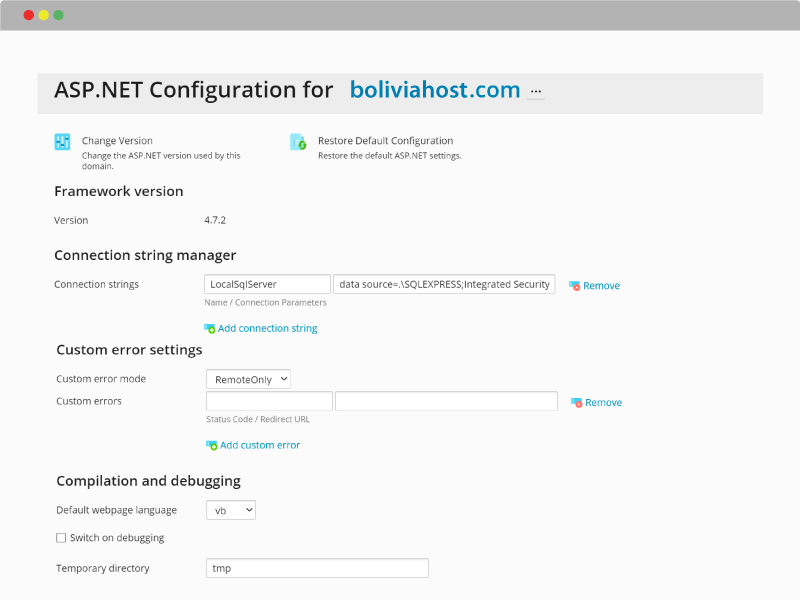The height and width of the screenshot is (600, 800).
Task: Click the Remove icon beside connection string
Action: point(574,286)
